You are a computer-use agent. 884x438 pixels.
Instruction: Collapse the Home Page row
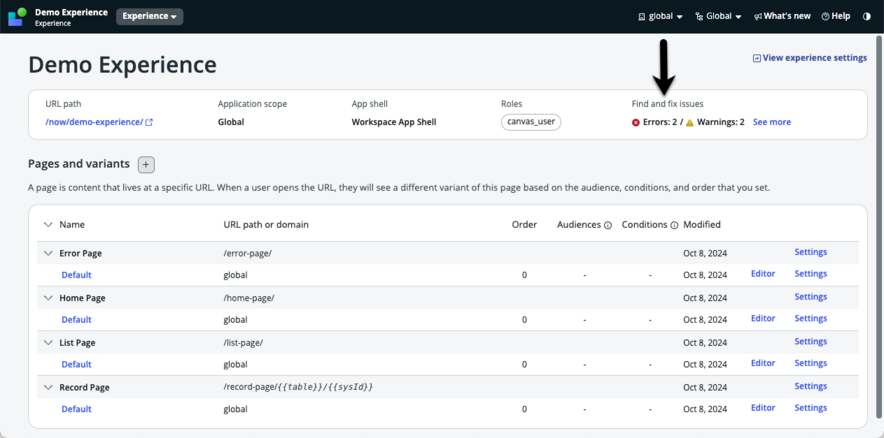48,298
